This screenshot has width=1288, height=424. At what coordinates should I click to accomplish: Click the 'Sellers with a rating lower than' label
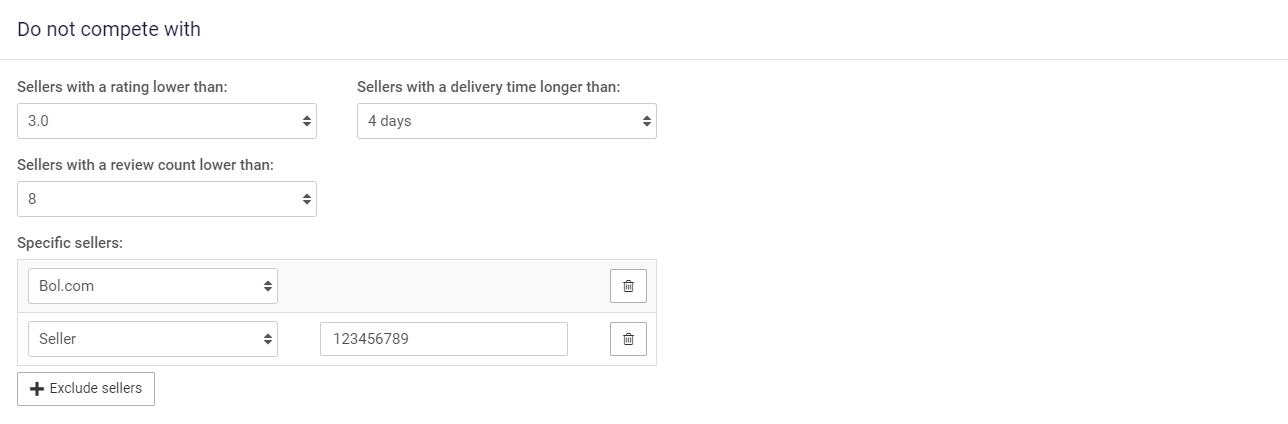coord(122,87)
